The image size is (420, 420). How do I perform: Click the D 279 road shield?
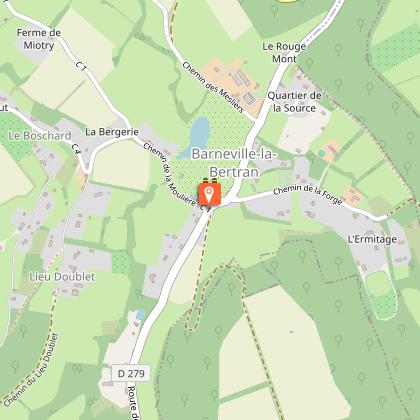coord(131,373)
